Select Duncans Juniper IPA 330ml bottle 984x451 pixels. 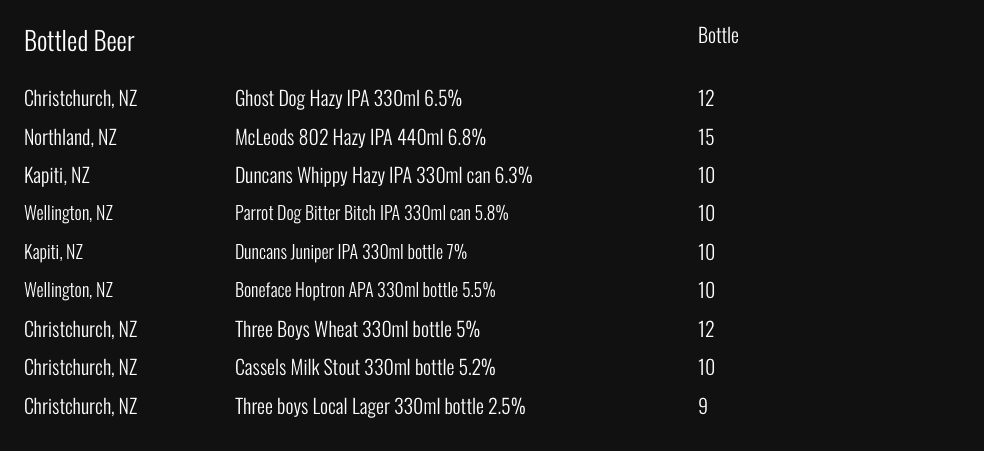tap(350, 252)
